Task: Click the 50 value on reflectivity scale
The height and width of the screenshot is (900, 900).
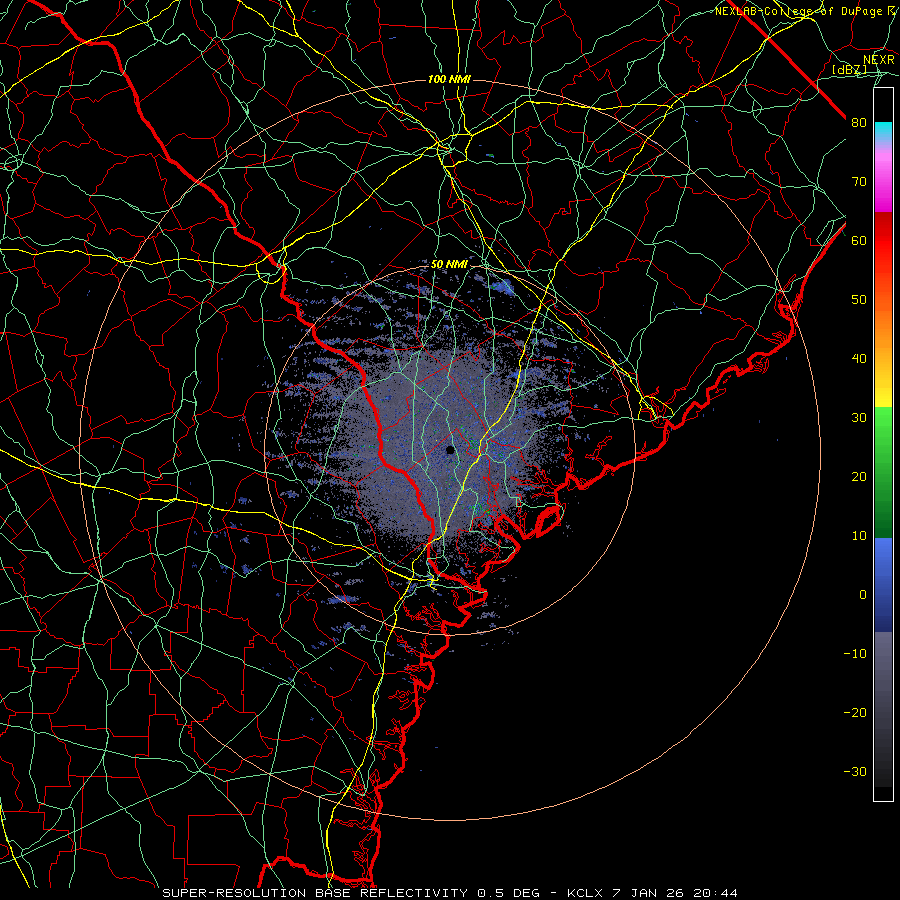Action: tap(859, 300)
